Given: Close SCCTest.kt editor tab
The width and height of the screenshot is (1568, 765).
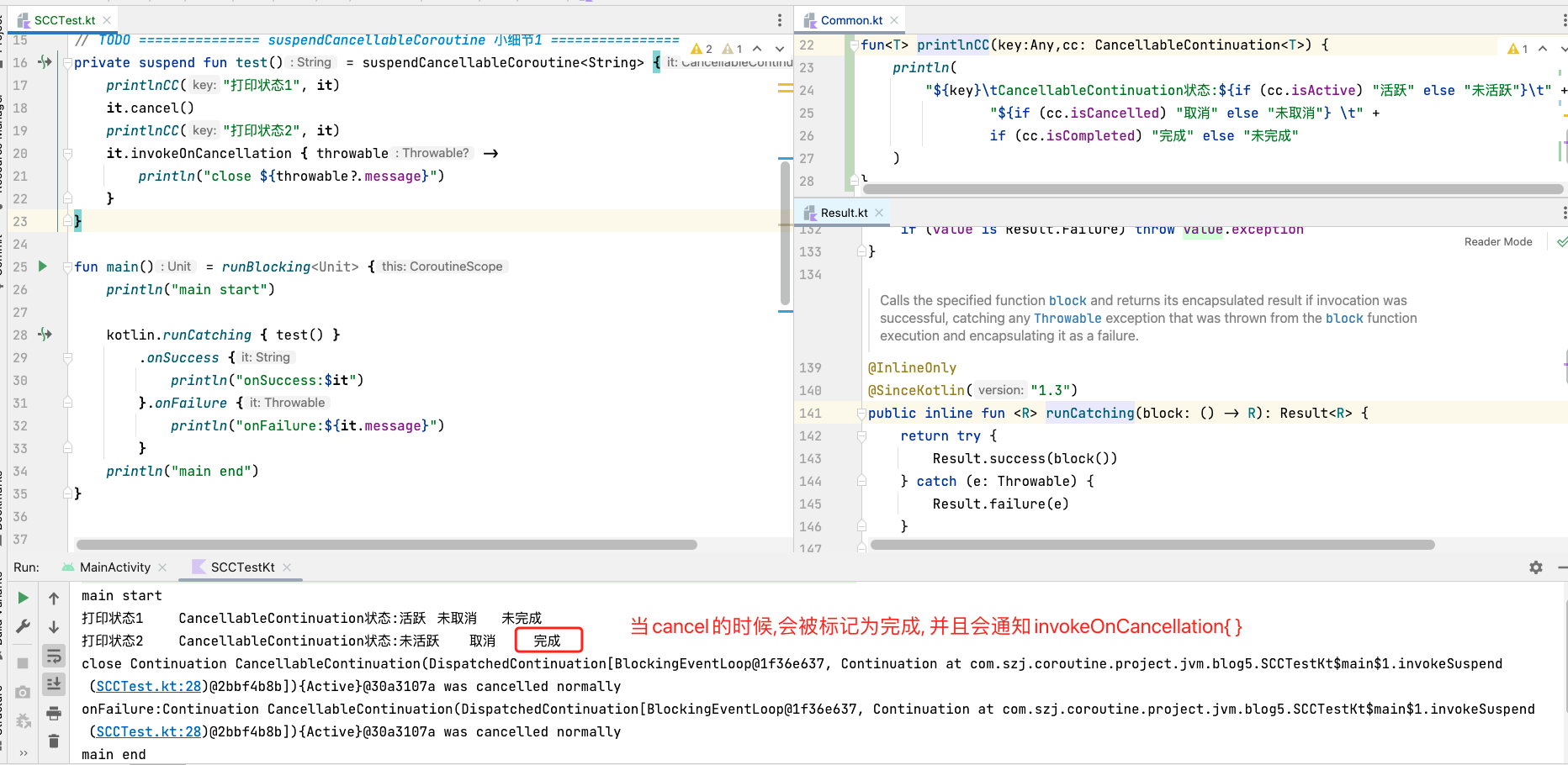Looking at the screenshot, I should pos(107,20).
